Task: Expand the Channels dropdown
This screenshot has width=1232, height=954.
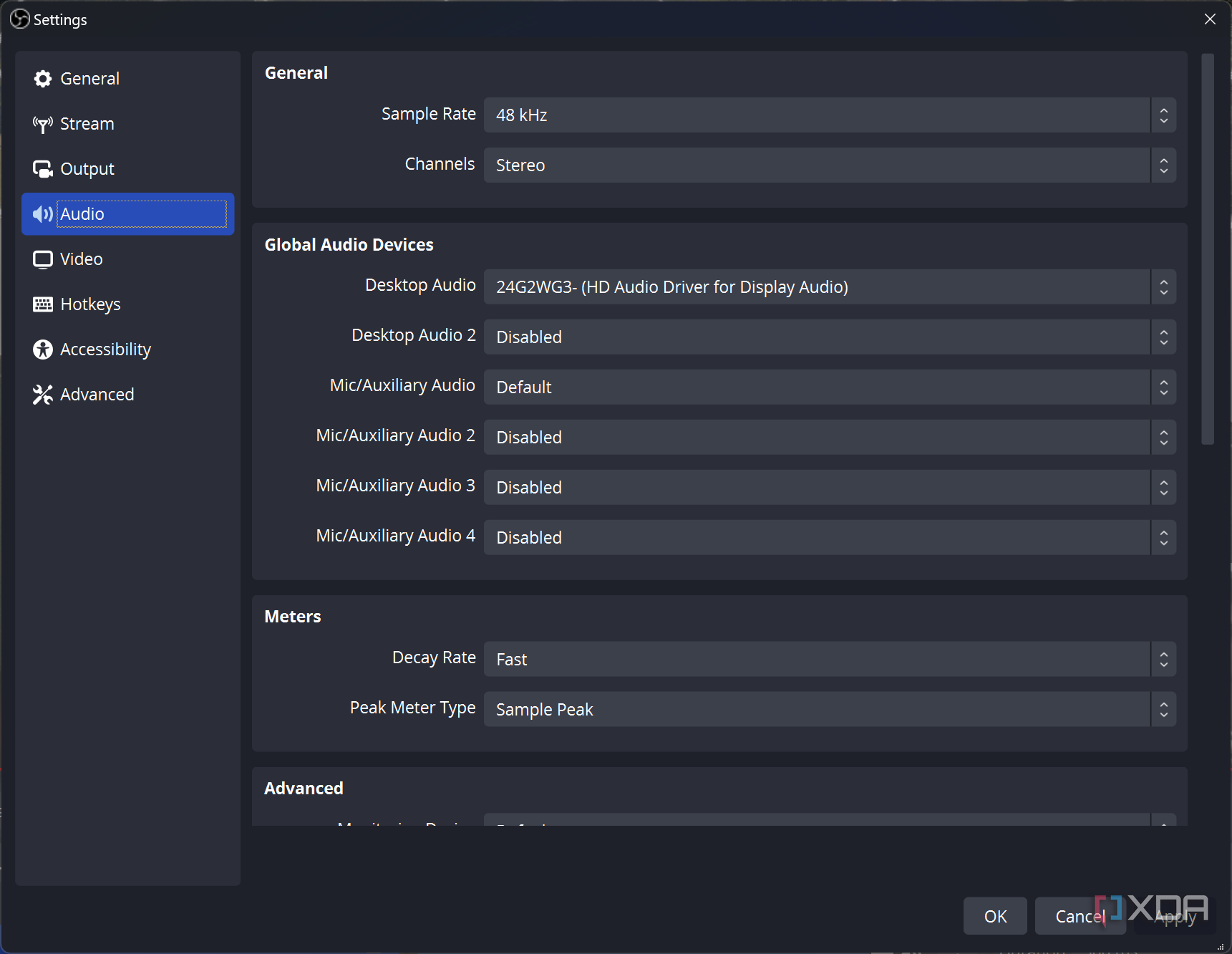Action: coord(830,165)
